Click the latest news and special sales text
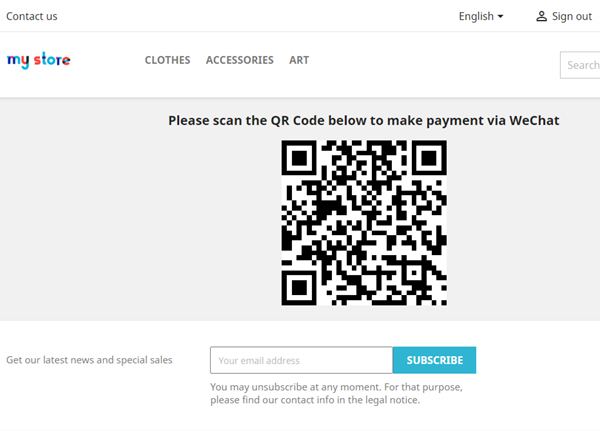The image size is (600, 431). pyautogui.click(x=89, y=360)
